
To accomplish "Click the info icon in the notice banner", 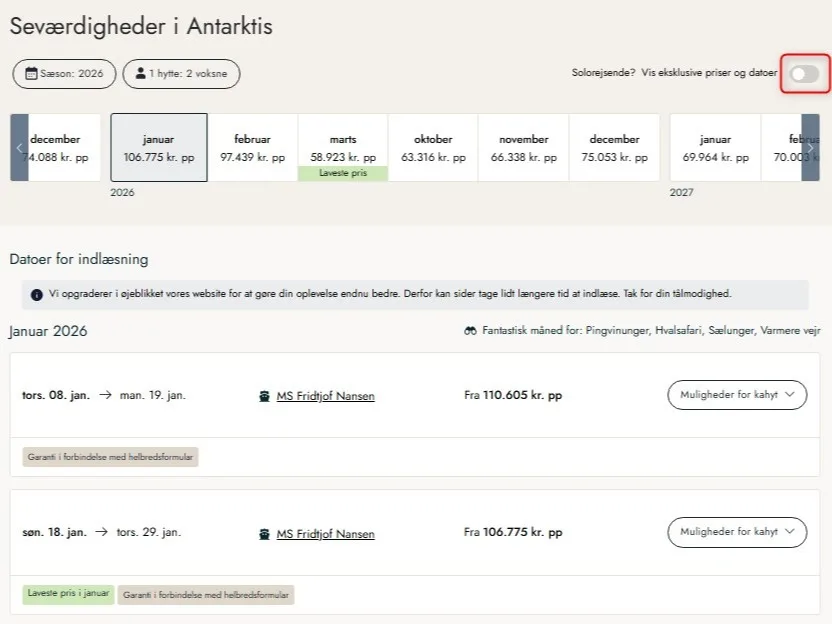I will click(37, 295).
